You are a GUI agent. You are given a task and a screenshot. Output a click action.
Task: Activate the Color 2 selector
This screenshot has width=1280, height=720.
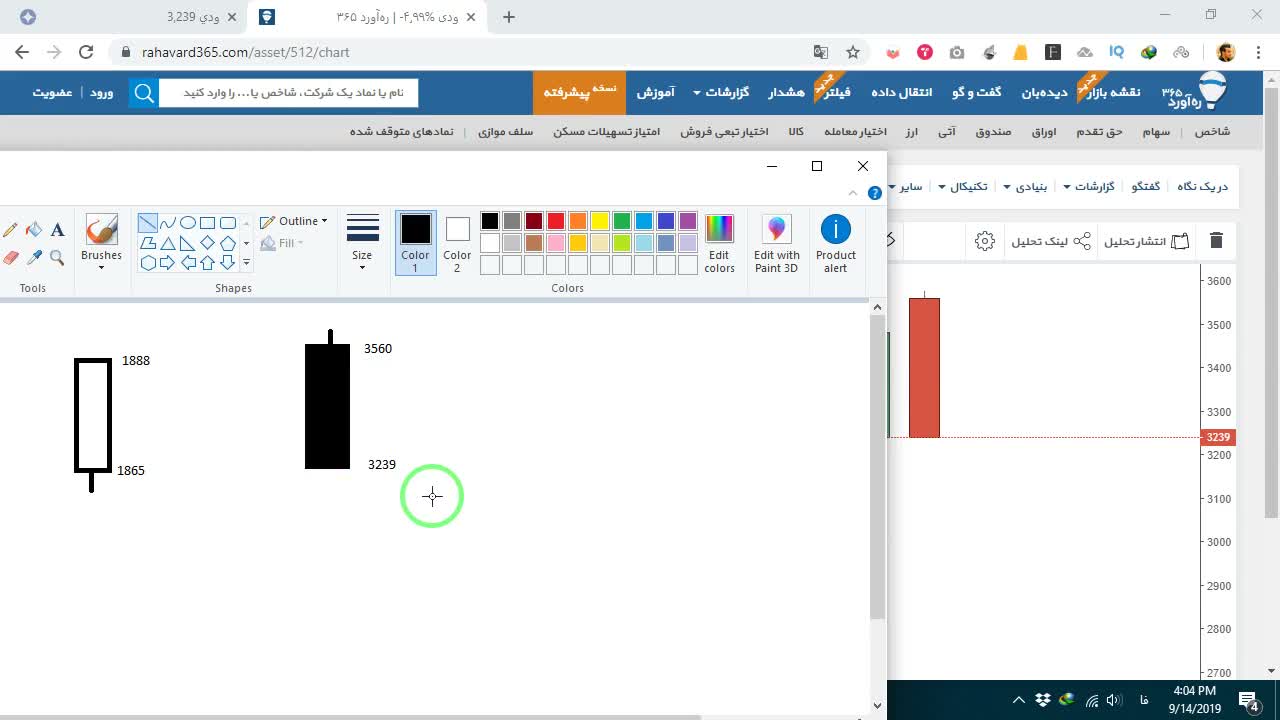click(457, 243)
